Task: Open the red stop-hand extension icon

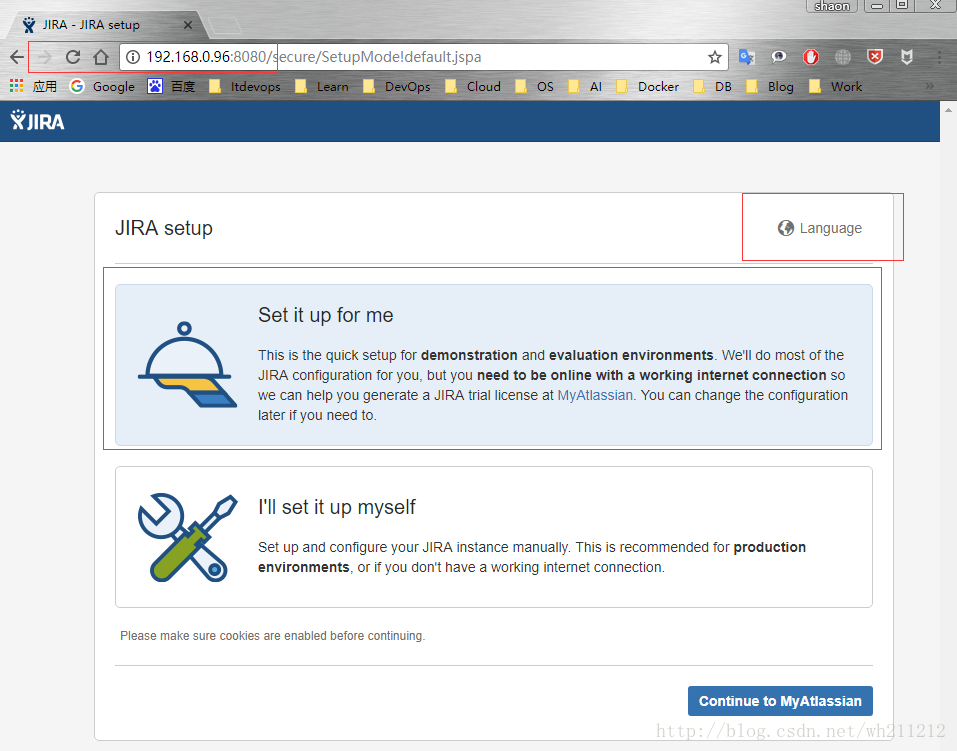Action: [x=811, y=57]
